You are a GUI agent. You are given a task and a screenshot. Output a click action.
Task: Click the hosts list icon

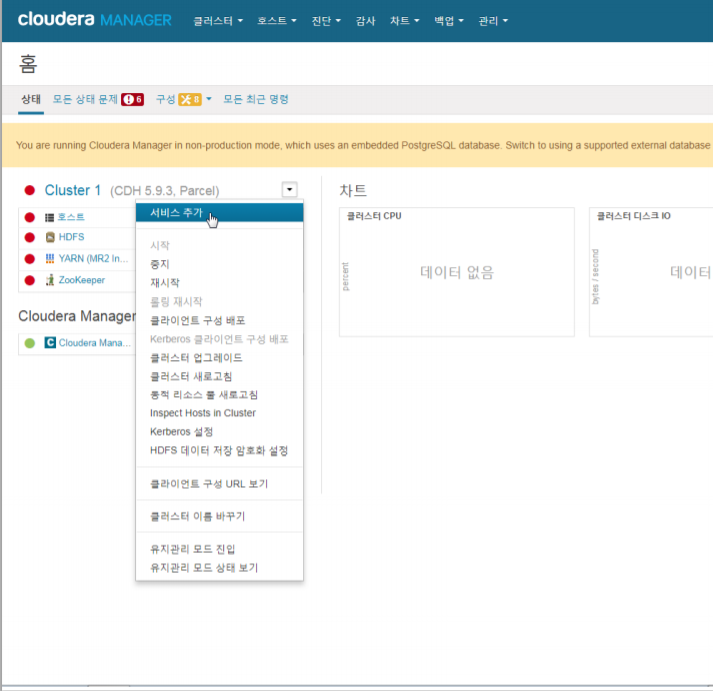pyautogui.click(x=50, y=217)
